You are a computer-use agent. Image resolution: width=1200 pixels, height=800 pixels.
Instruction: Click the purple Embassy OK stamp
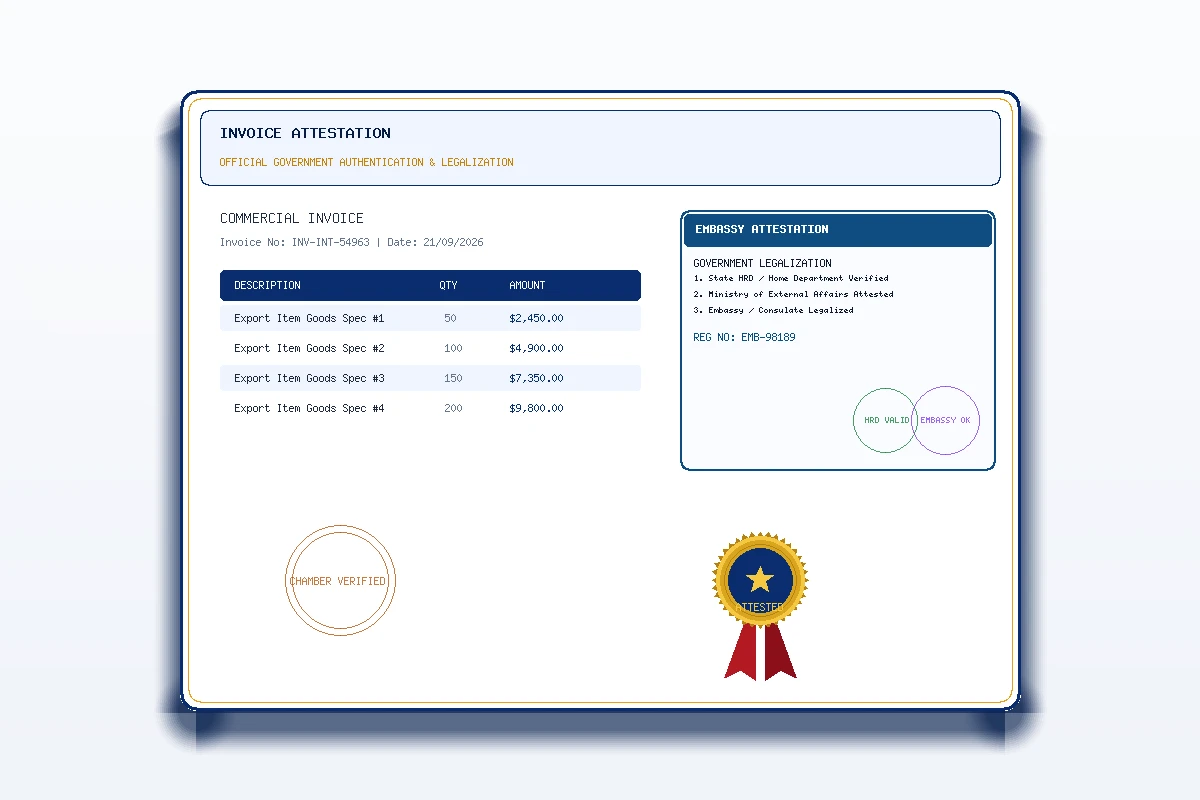pos(946,420)
